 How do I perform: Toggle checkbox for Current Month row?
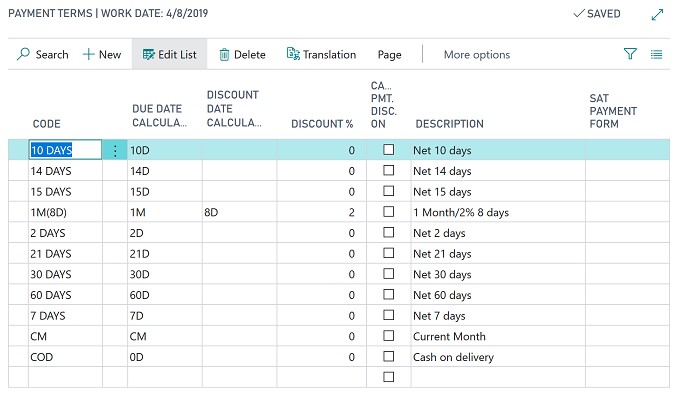389,336
